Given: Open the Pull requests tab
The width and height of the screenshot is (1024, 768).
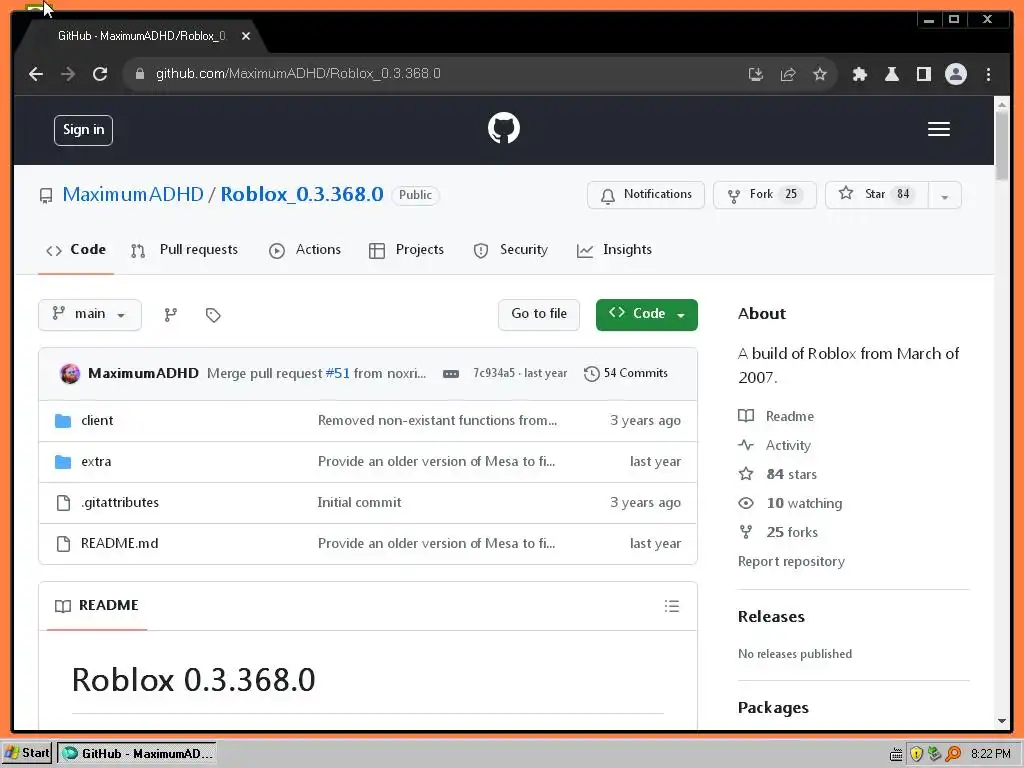Looking at the screenshot, I should [185, 250].
